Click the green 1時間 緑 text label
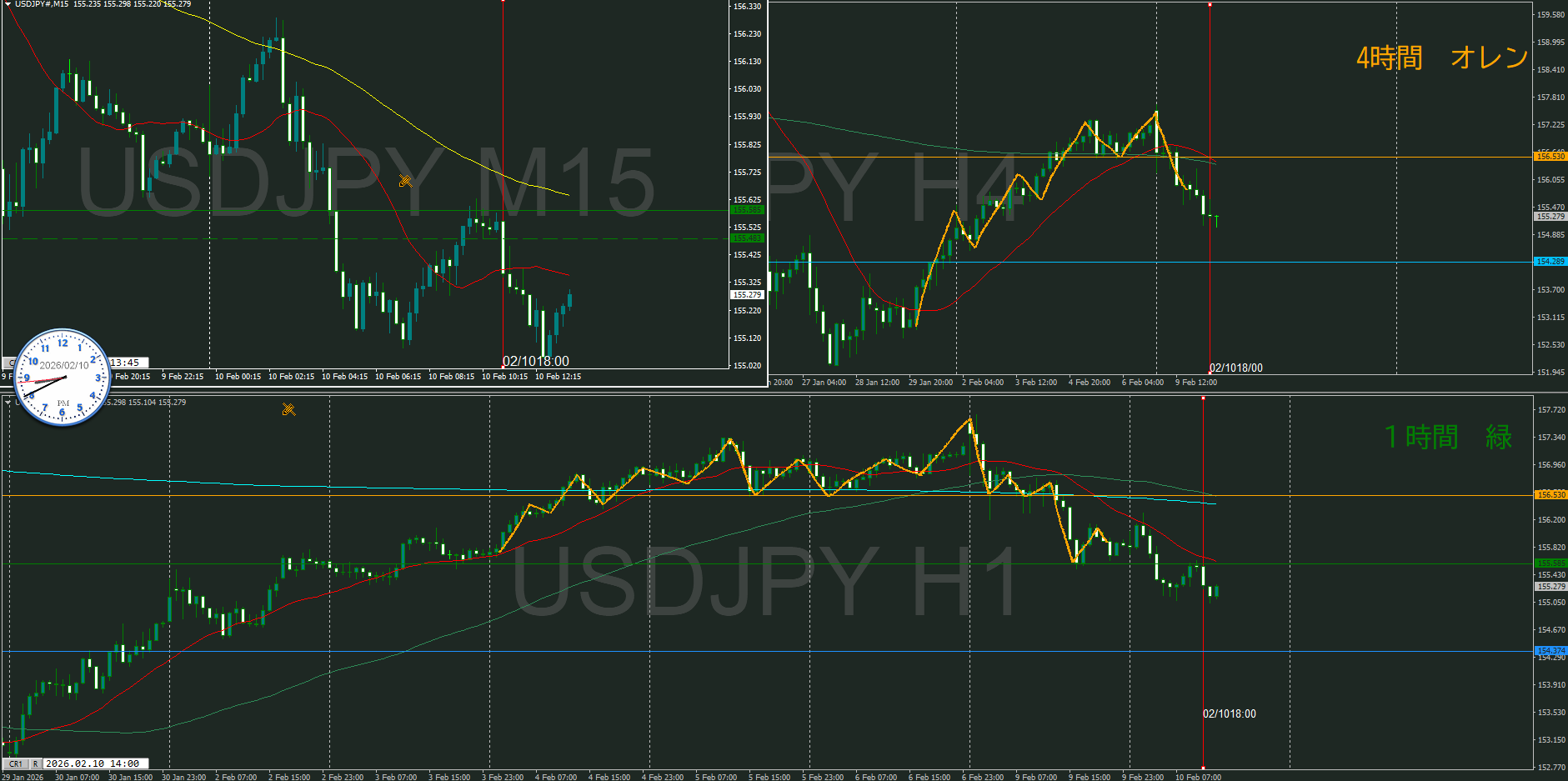Image resolution: width=1568 pixels, height=781 pixels. tap(1447, 437)
